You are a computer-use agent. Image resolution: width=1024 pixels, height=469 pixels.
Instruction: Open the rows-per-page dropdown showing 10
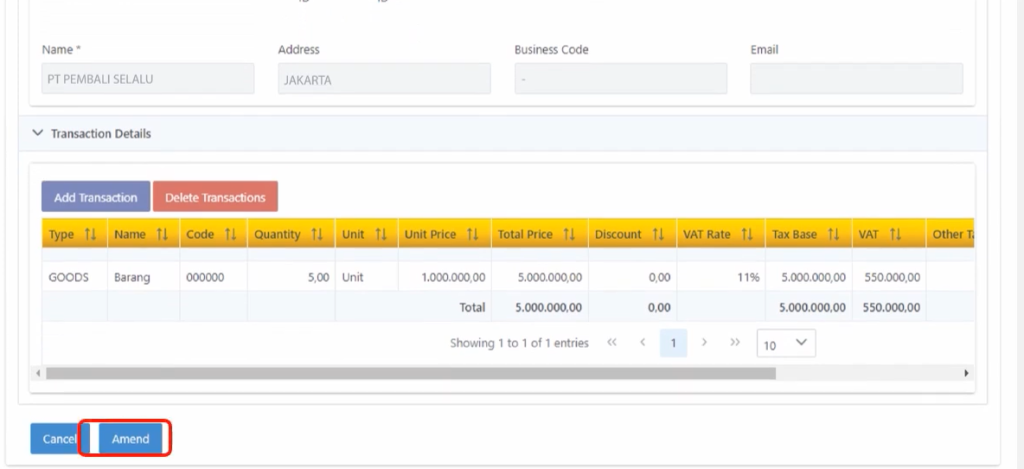[x=786, y=343]
